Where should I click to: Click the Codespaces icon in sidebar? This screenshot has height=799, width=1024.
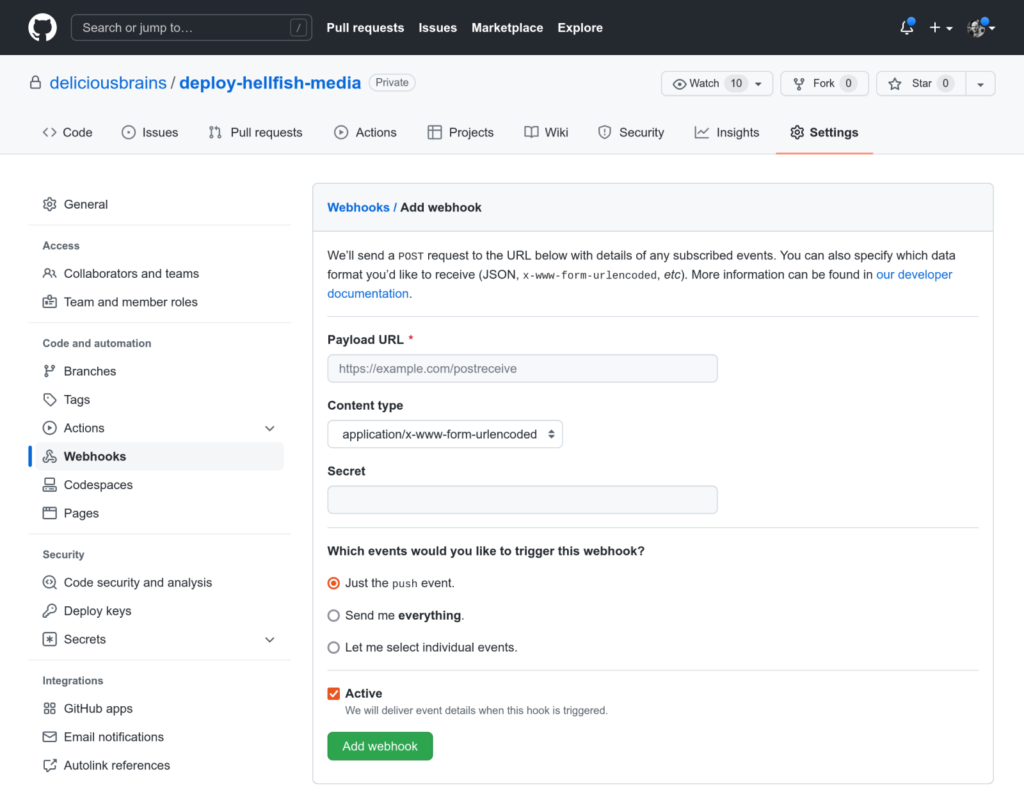pyautogui.click(x=50, y=484)
